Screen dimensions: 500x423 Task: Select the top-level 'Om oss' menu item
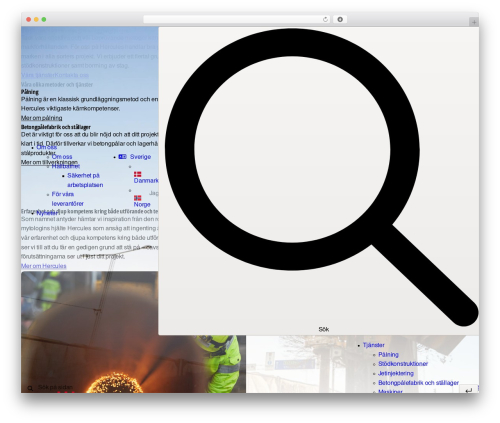click(46, 147)
